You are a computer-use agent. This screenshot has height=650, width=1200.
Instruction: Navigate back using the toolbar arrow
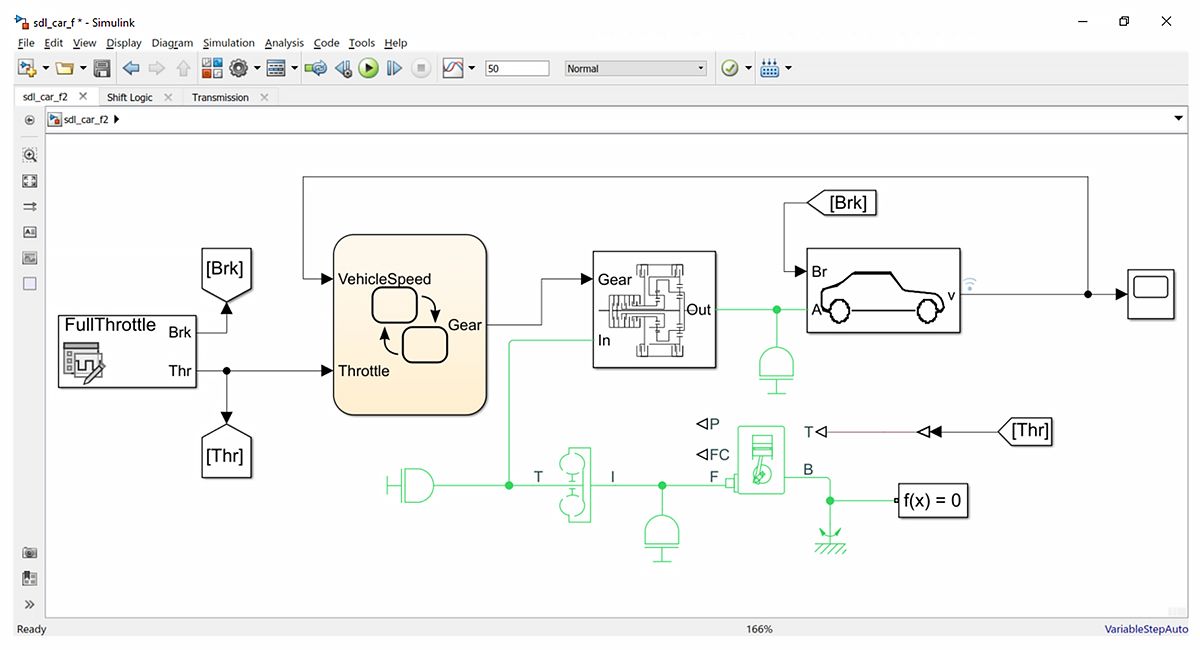(131, 68)
